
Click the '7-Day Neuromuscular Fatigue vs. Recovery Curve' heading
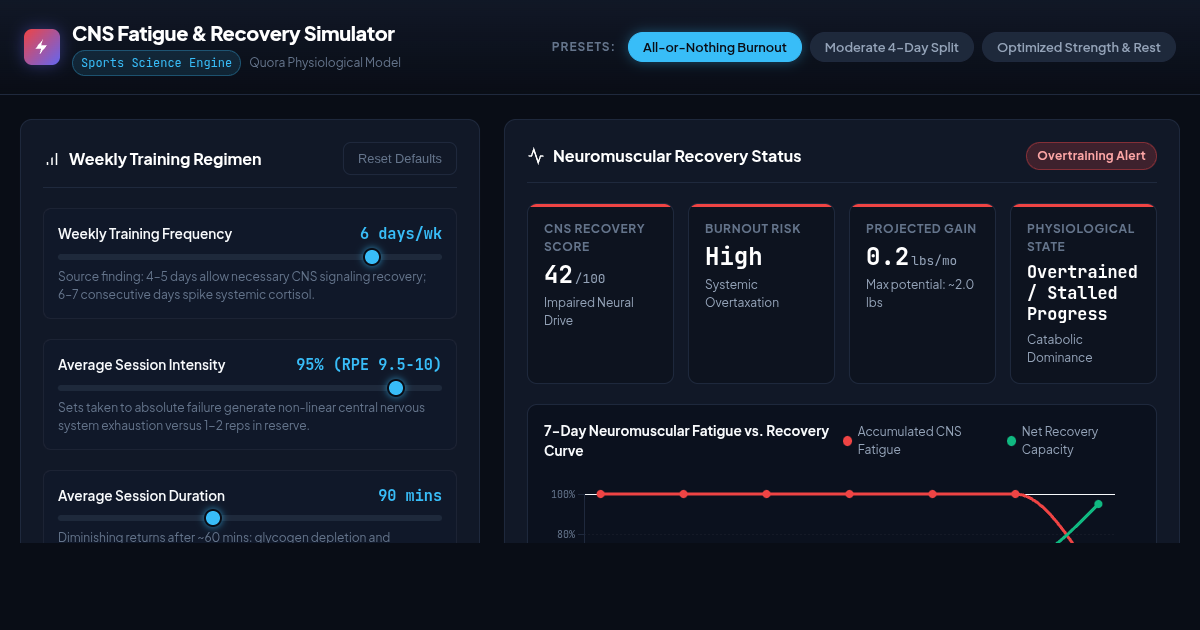coord(686,441)
